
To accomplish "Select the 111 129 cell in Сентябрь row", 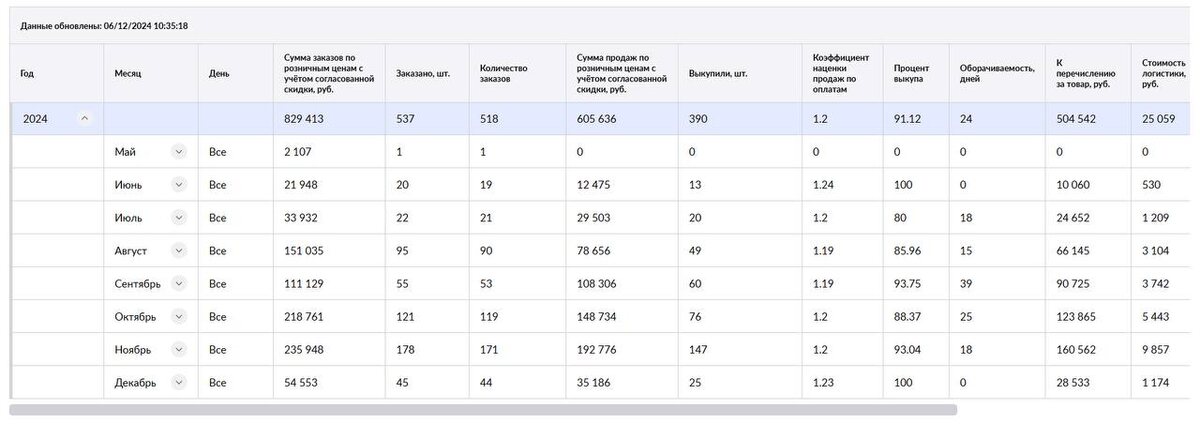I will (329, 283).
